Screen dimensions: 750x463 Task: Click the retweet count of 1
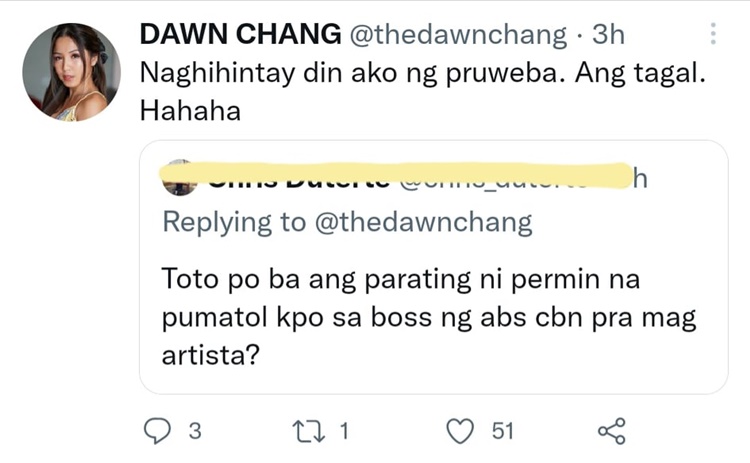pos(345,432)
